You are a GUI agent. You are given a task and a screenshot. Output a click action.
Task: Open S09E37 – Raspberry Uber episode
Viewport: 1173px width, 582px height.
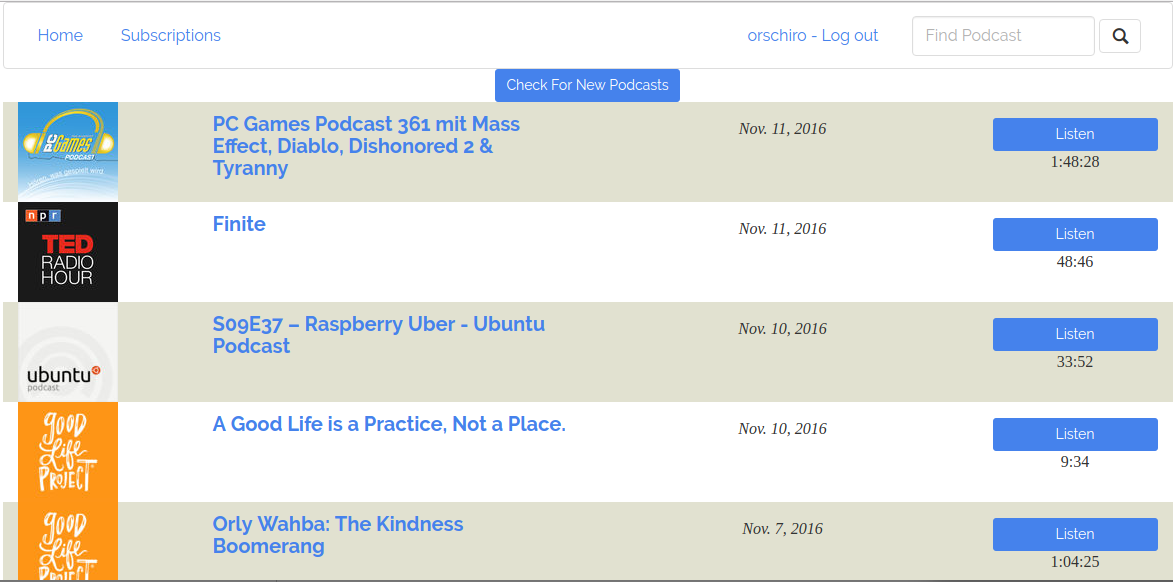(x=379, y=335)
